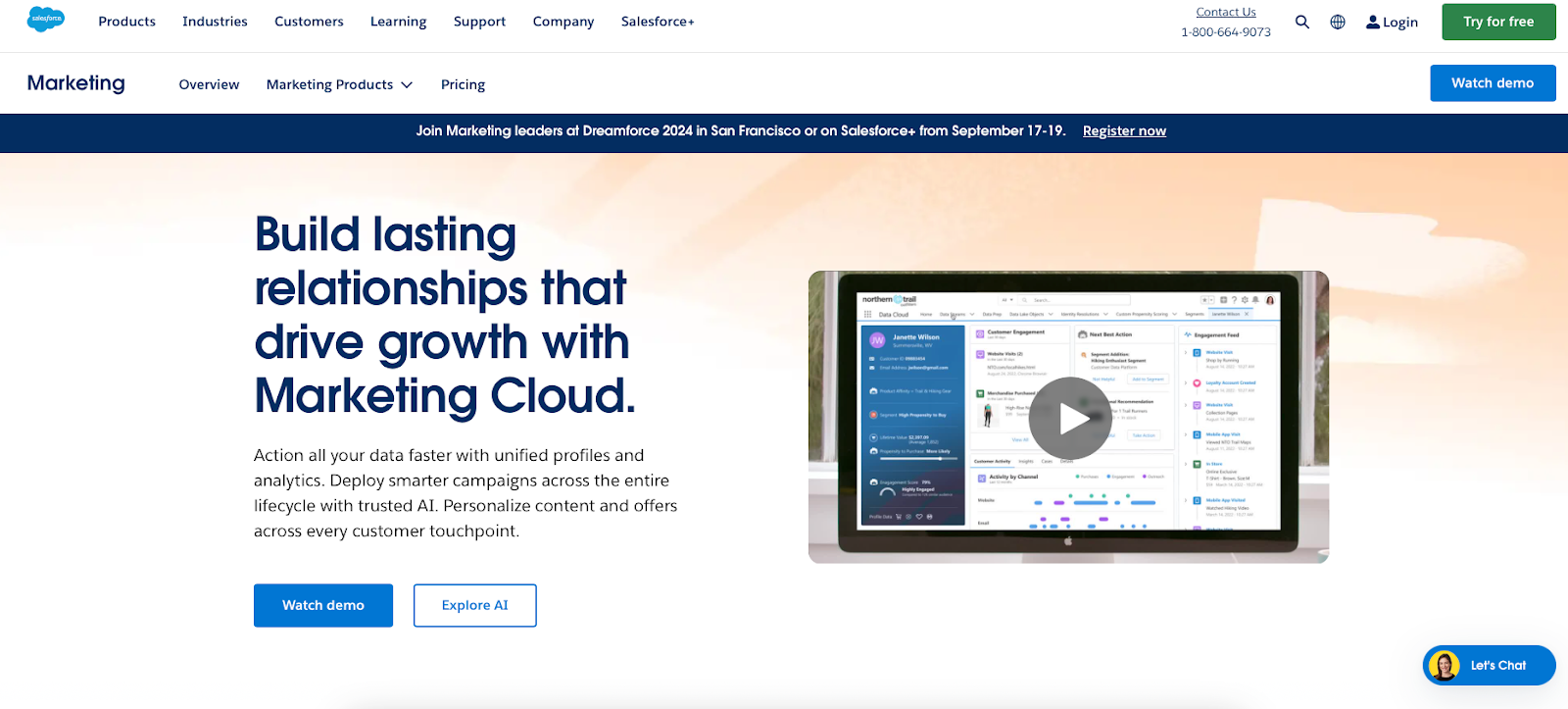
Task: Click the Explore AI button
Action: coord(475,606)
